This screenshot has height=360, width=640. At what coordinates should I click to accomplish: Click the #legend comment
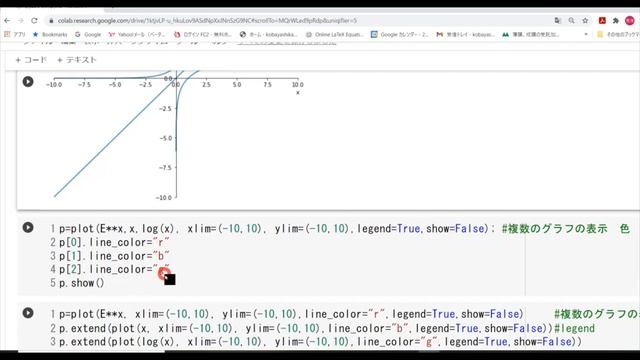tap(574, 328)
